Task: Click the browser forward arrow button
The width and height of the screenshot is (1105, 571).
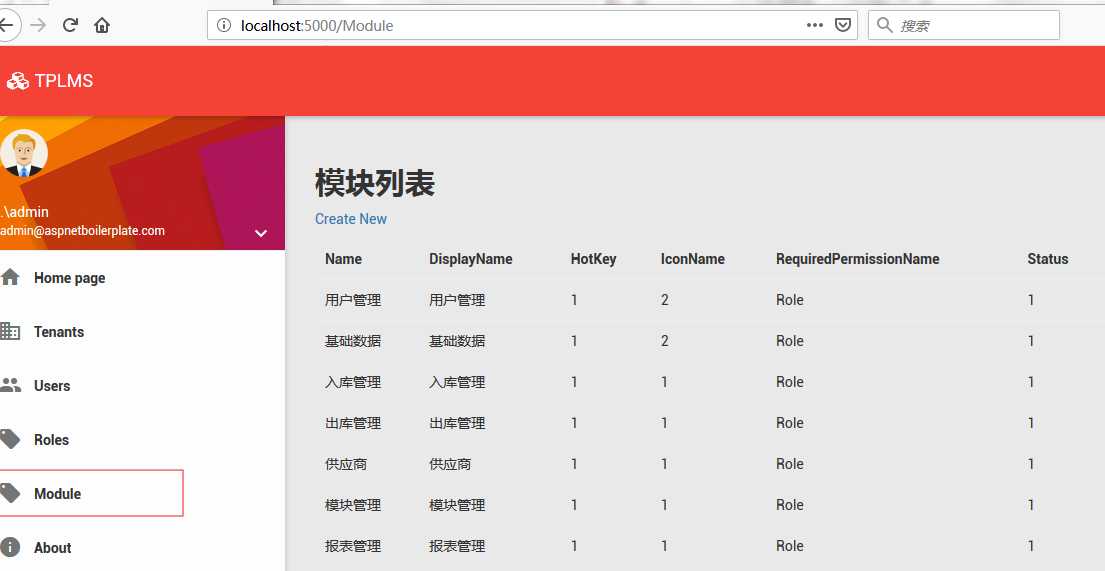Action: click(38, 25)
